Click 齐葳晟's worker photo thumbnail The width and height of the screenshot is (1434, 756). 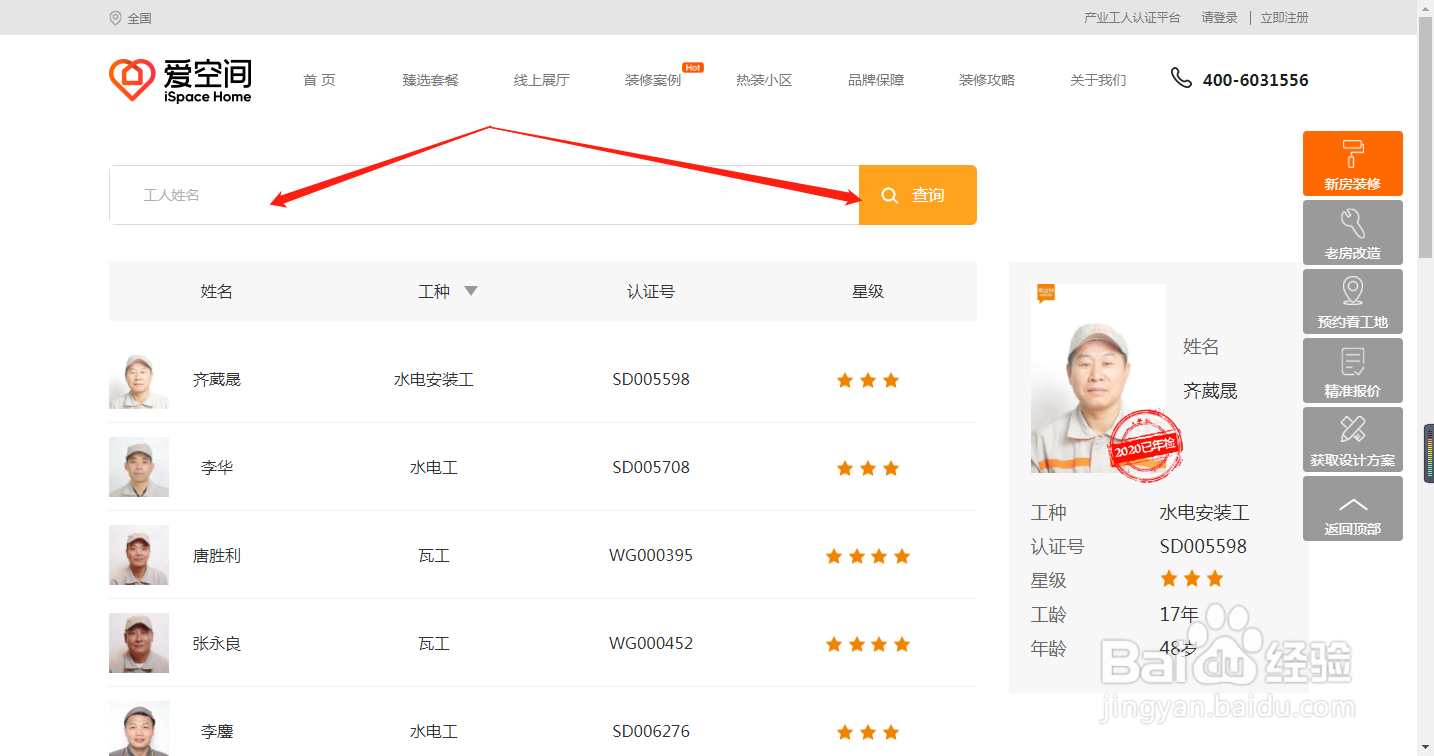138,379
